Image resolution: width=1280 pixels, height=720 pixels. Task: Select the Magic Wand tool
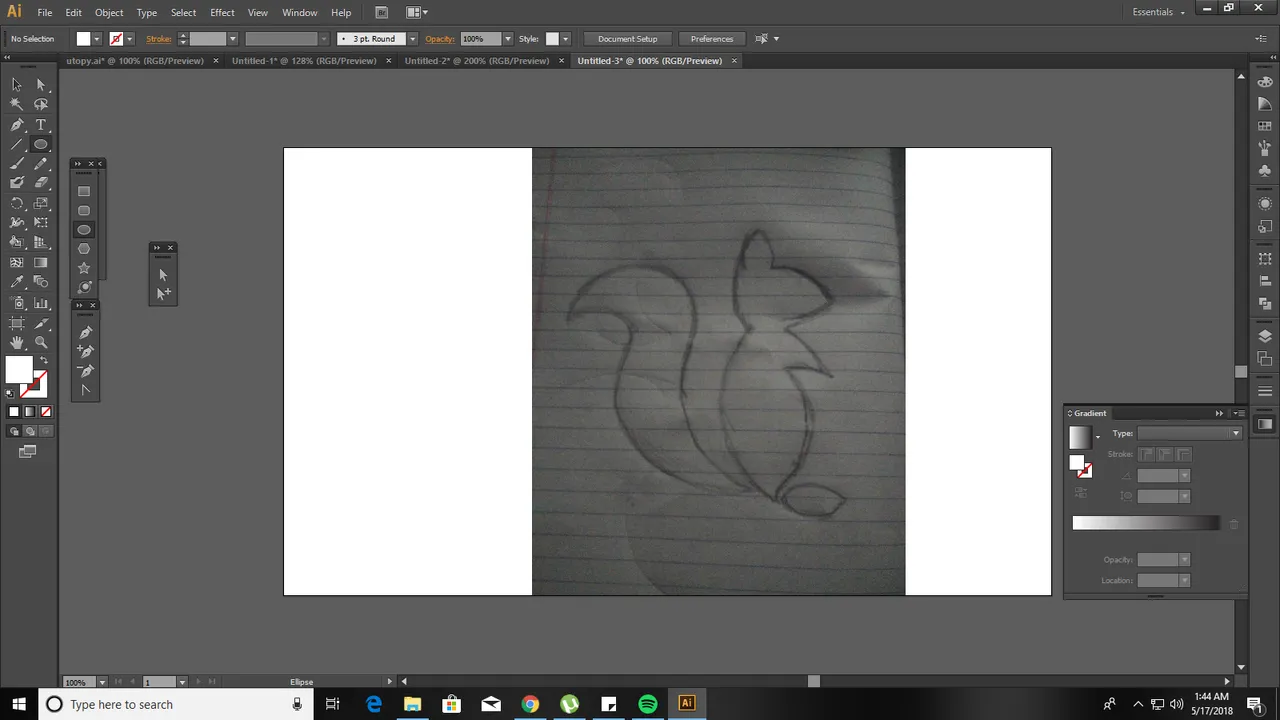(x=17, y=105)
